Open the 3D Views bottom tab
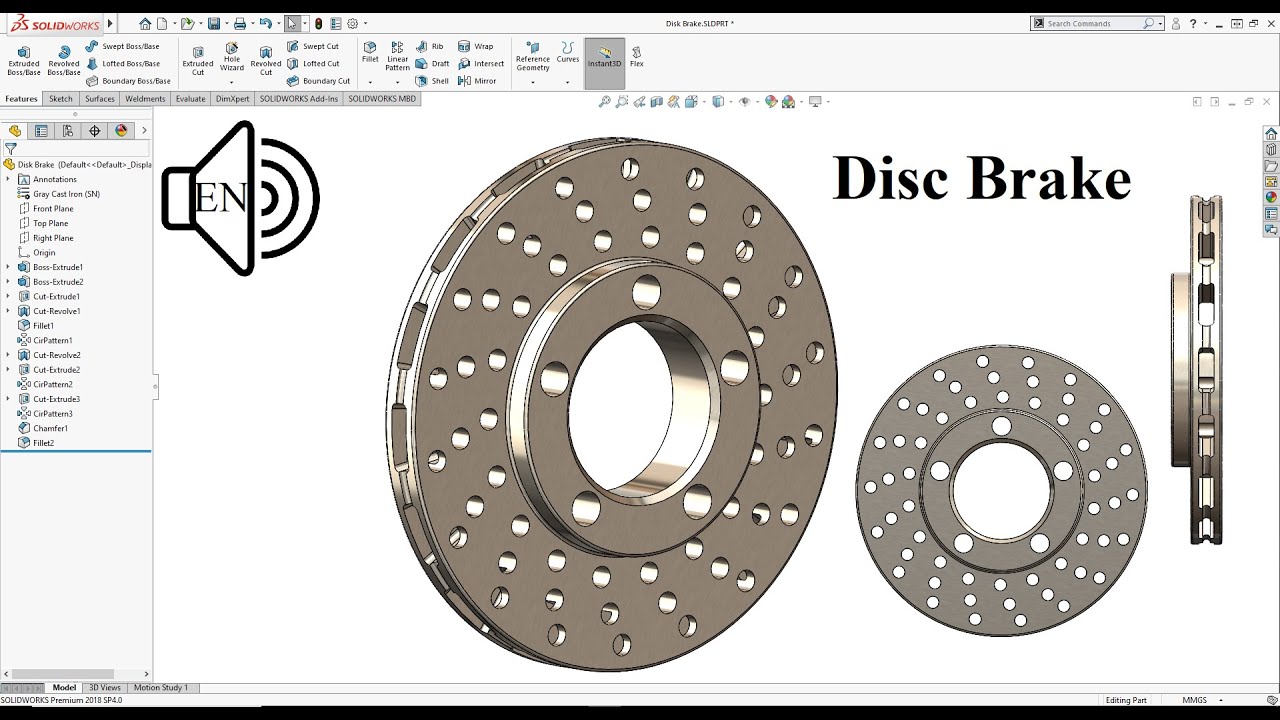Screen dimensions: 1280x720 pos(105,688)
